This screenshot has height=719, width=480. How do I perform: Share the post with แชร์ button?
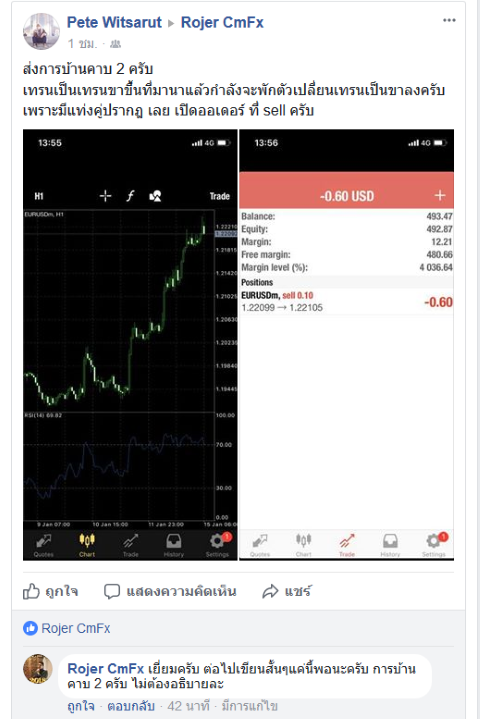point(287,592)
